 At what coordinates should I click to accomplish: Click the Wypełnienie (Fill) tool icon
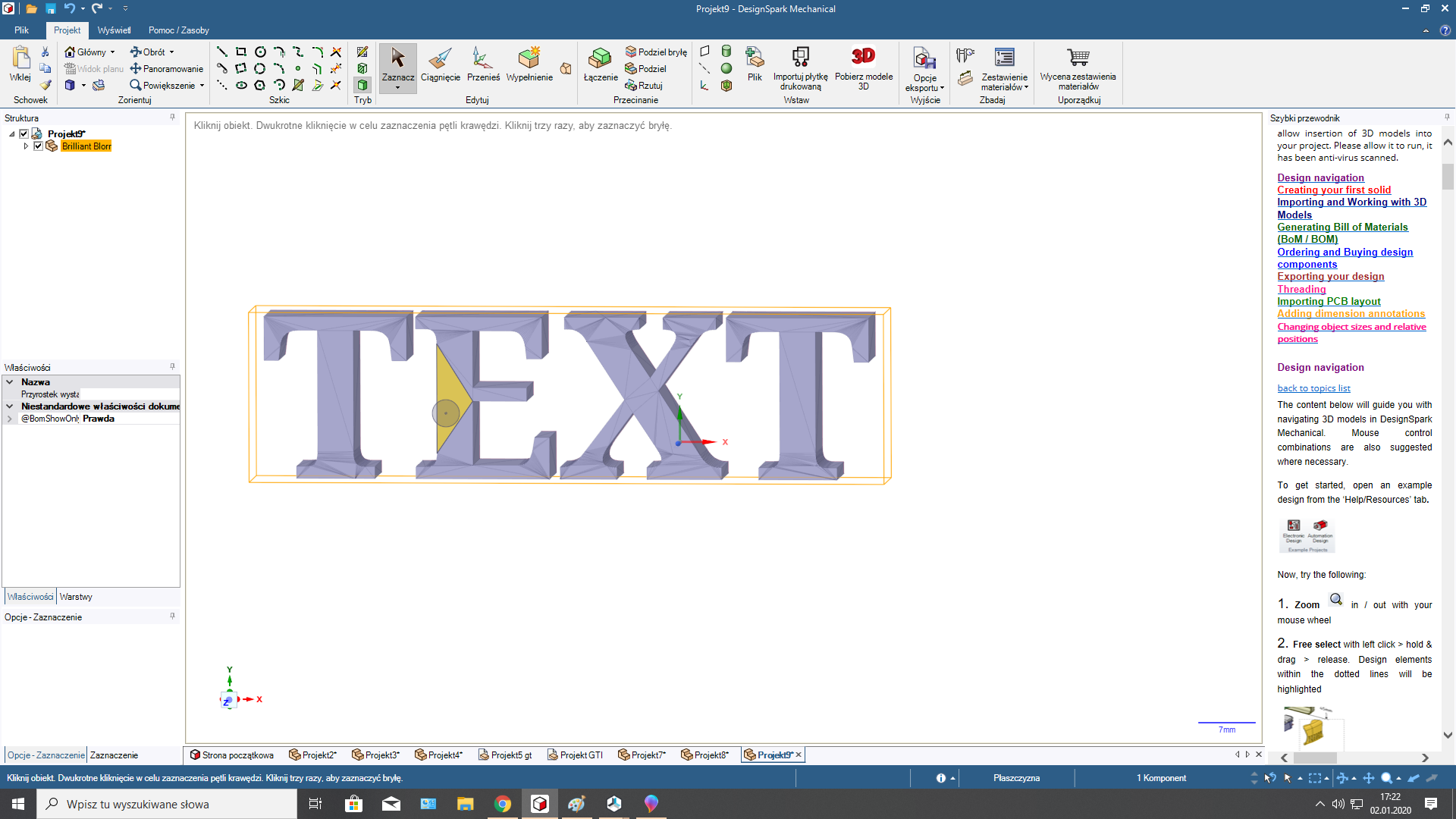pyautogui.click(x=529, y=59)
